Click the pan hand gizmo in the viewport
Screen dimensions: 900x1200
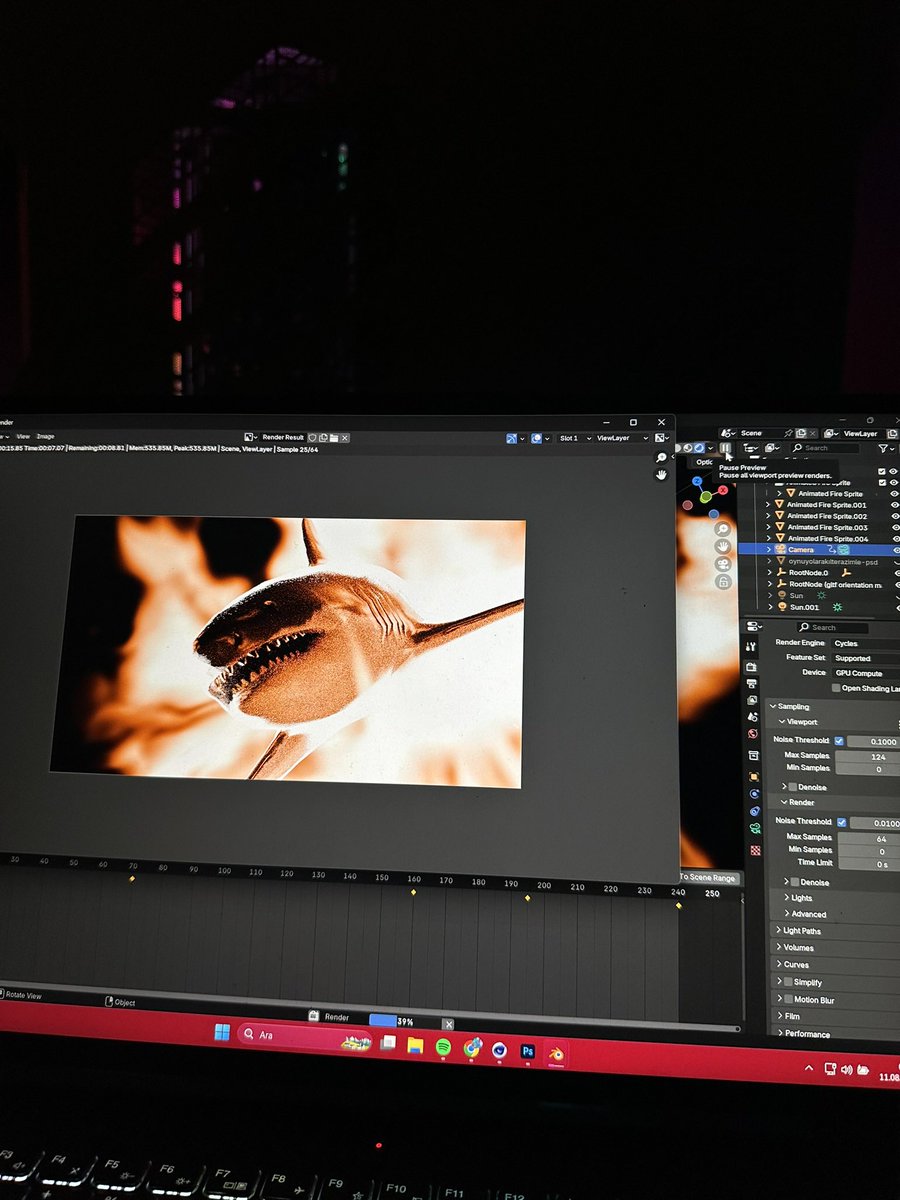[x=723, y=547]
